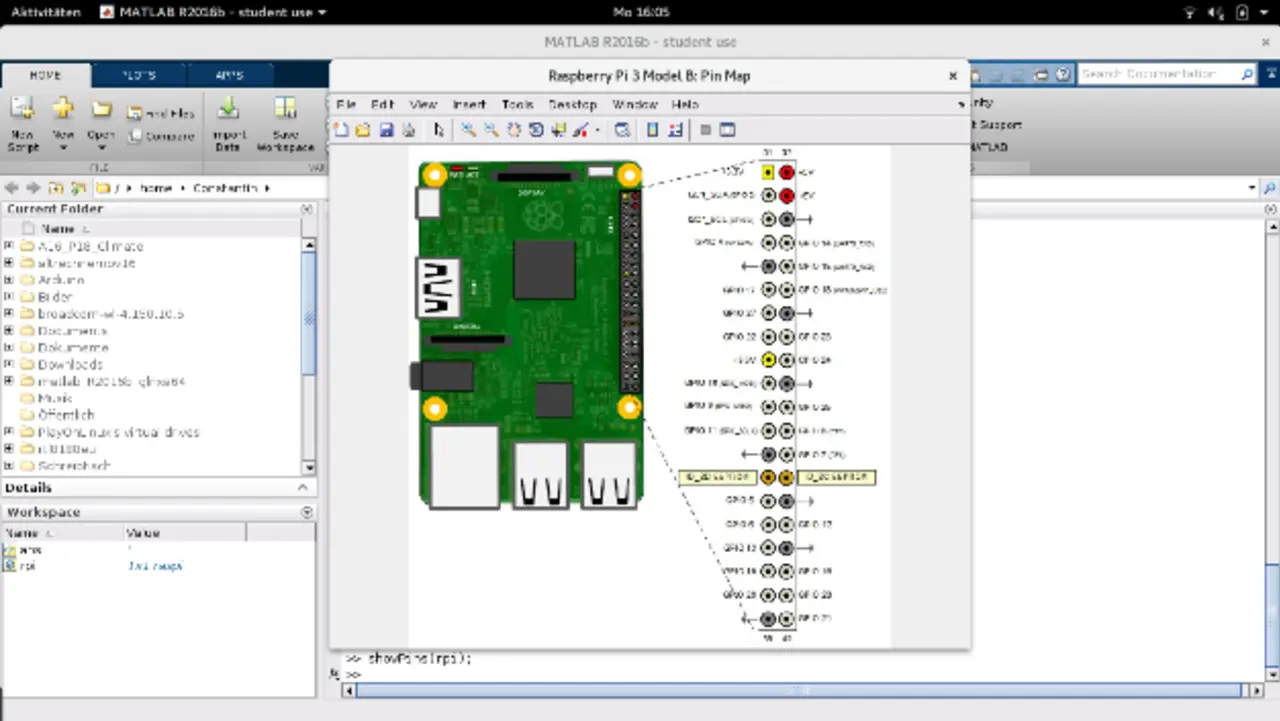Click the Compare button

click(x=161, y=136)
